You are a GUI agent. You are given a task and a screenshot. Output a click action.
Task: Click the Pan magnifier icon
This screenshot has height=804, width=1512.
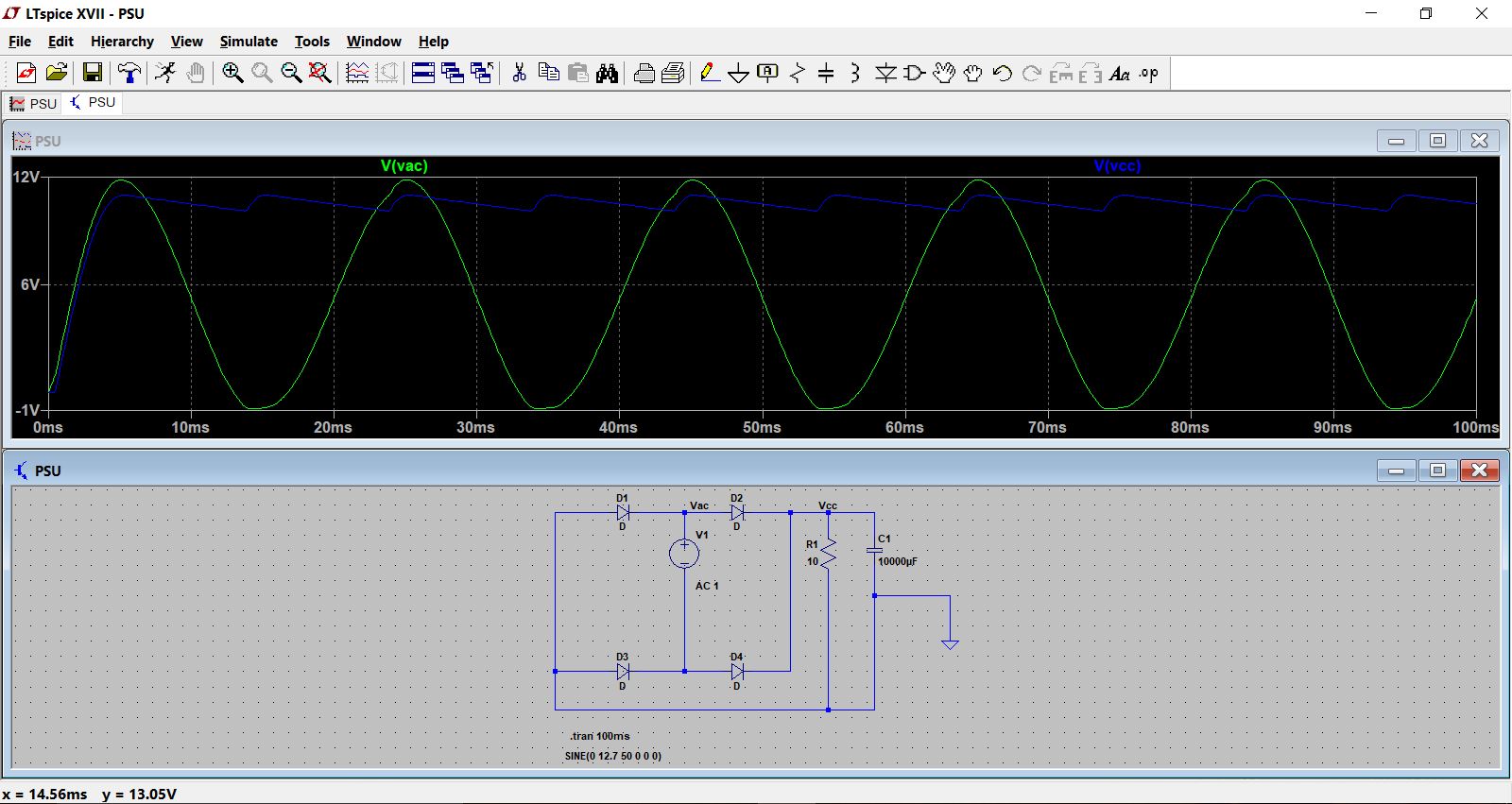pyautogui.click(x=262, y=73)
